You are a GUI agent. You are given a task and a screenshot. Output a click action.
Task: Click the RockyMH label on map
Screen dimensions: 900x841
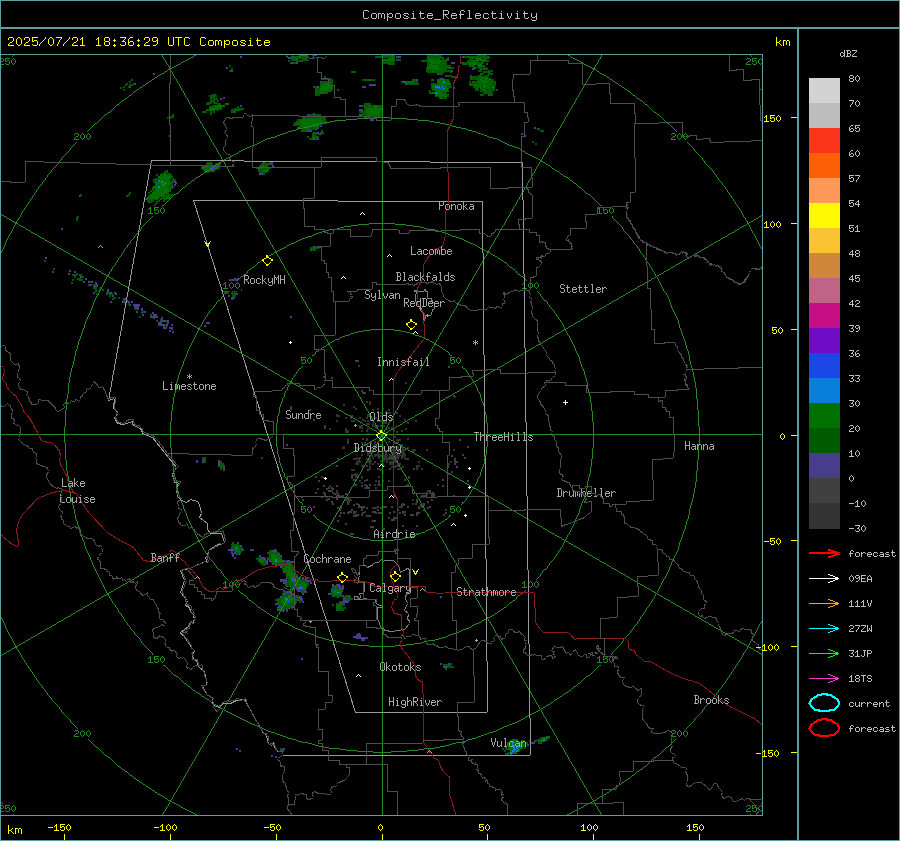point(264,280)
